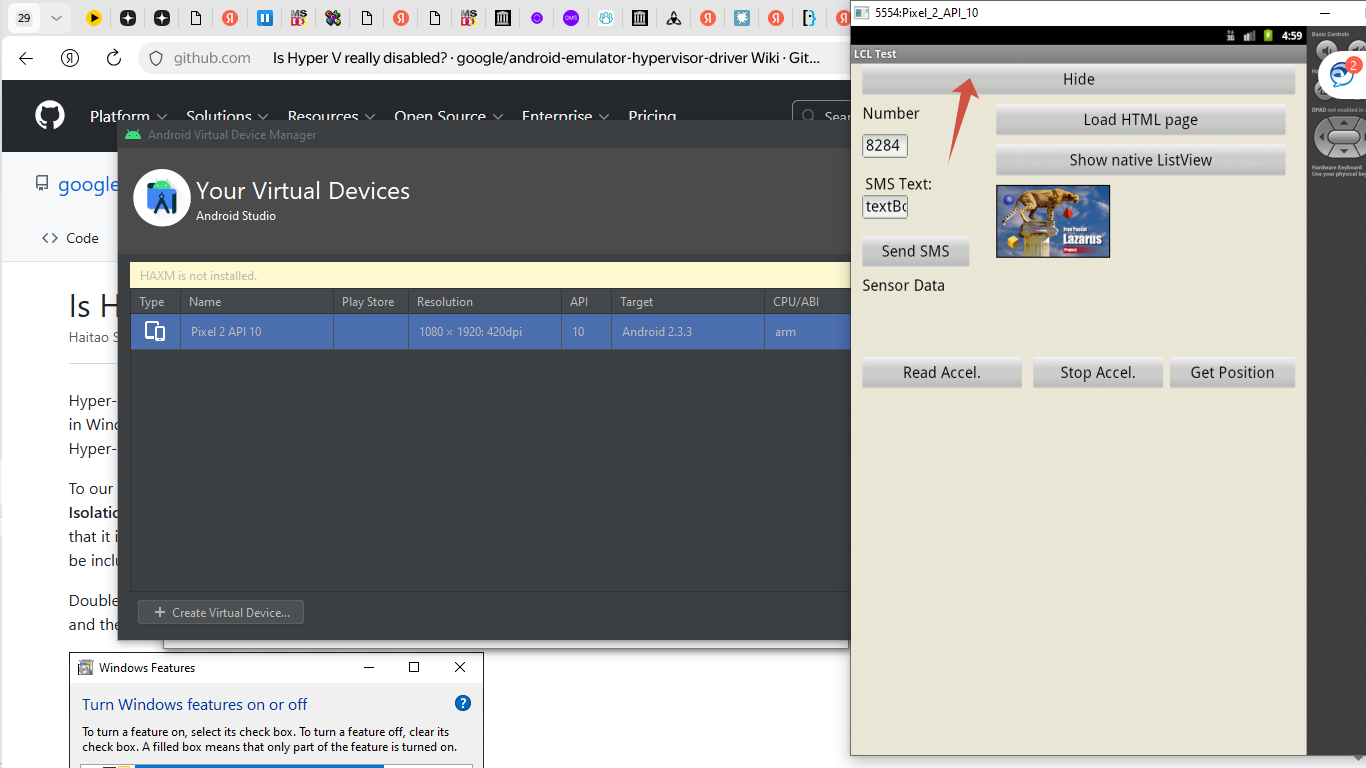Click Create Virtual Device button
Image resolution: width=1366 pixels, height=768 pixels.
click(x=221, y=612)
